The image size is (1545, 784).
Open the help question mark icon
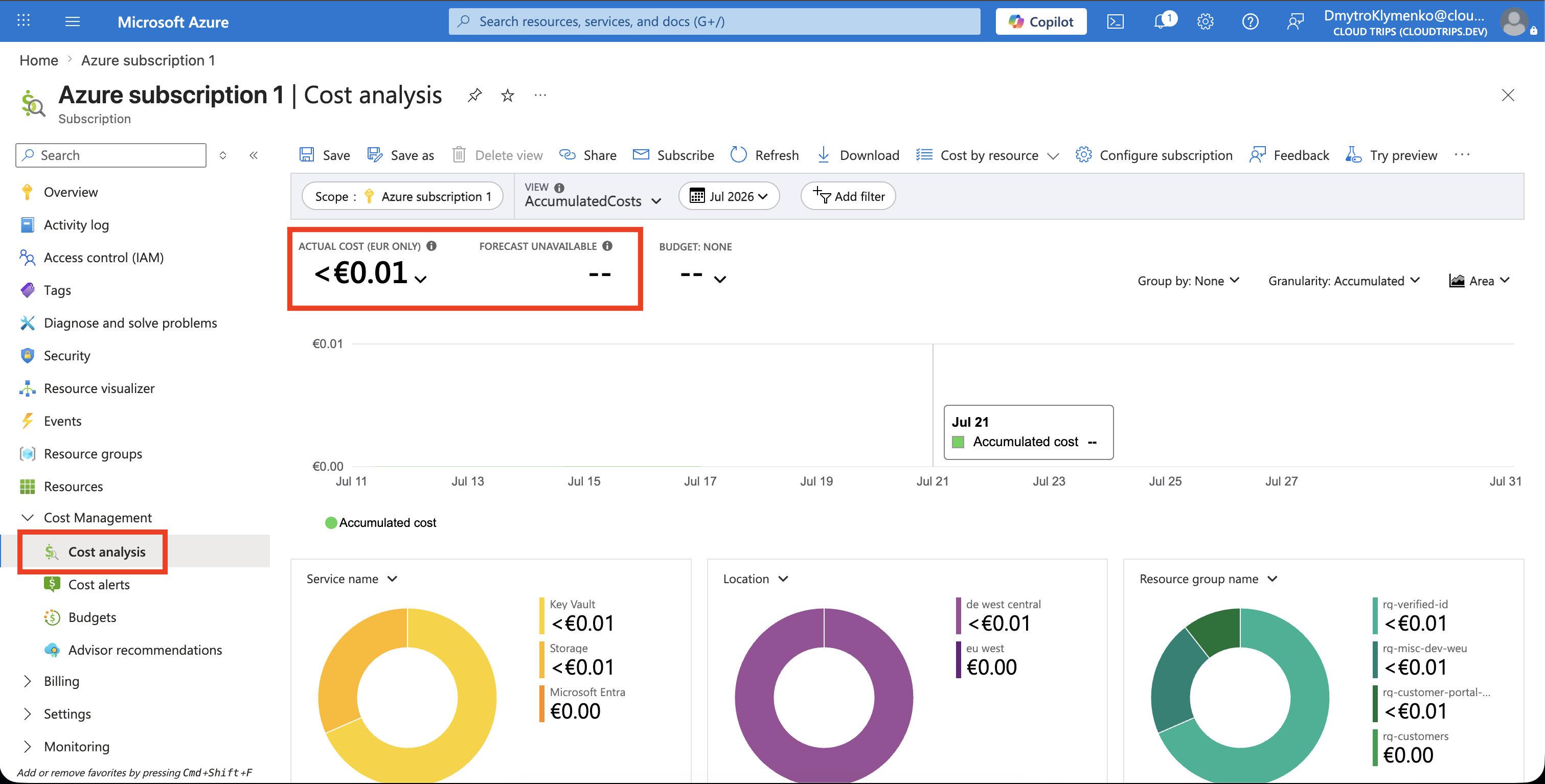coord(1251,21)
